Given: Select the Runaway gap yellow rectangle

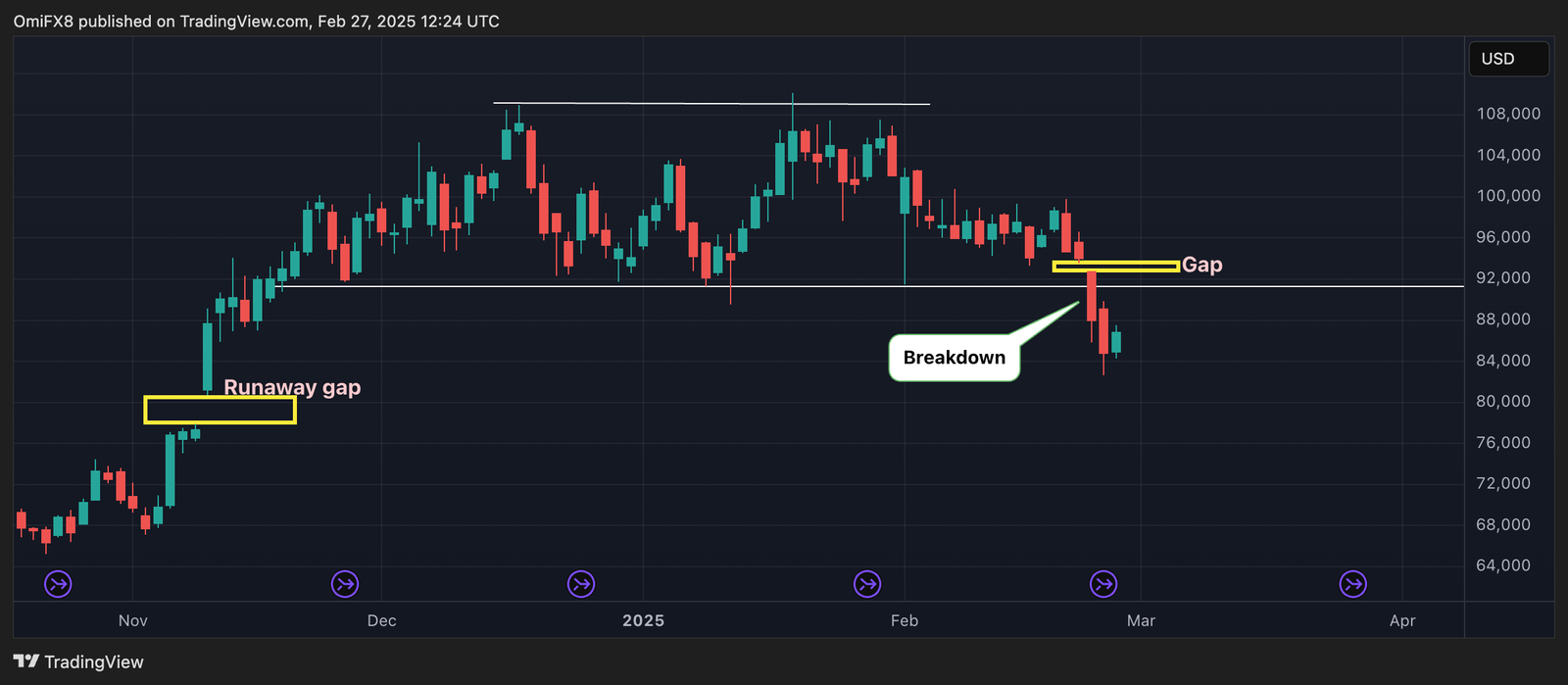Looking at the screenshot, I should coord(220,411).
